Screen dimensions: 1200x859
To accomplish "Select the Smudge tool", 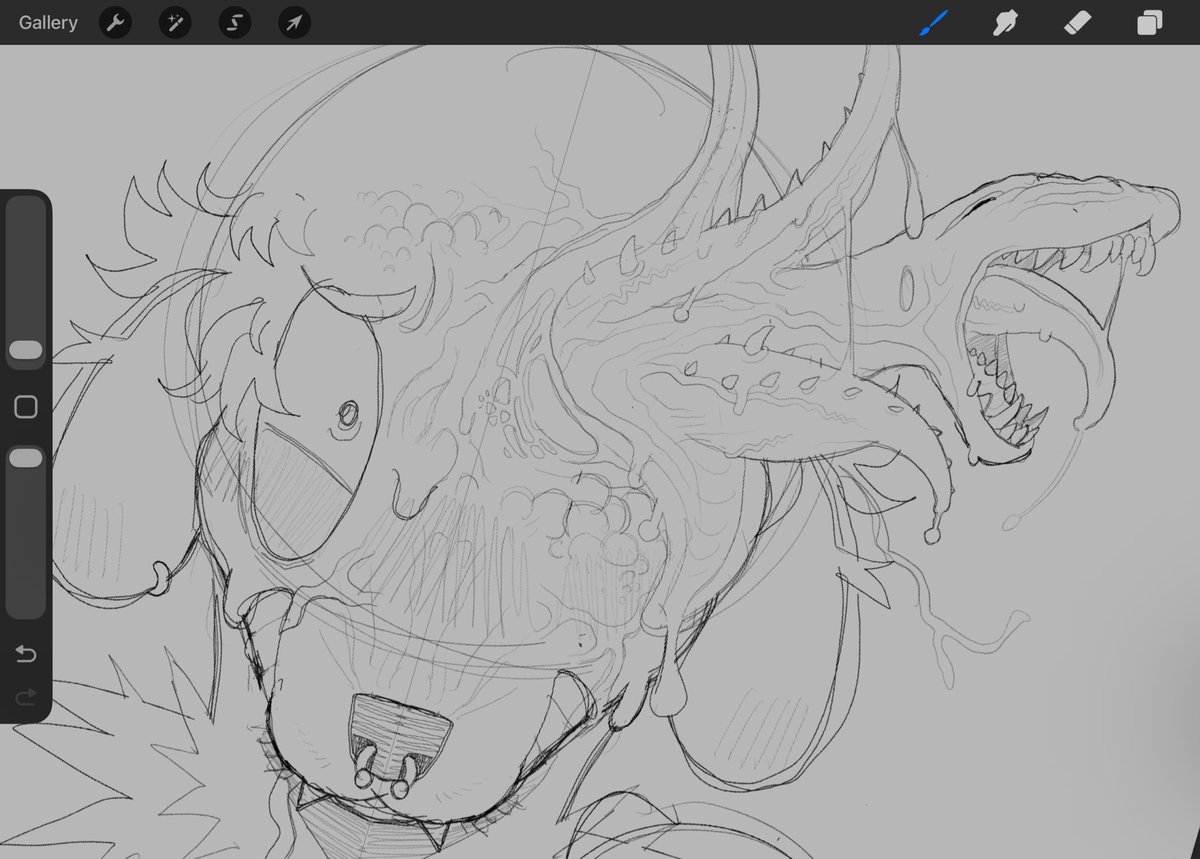I will click(x=1006, y=22).
